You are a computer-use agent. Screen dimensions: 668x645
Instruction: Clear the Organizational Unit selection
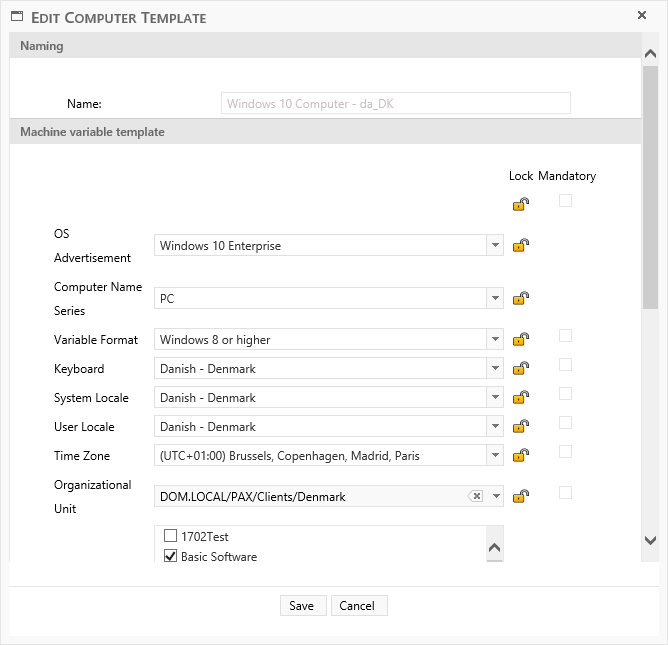476,497
